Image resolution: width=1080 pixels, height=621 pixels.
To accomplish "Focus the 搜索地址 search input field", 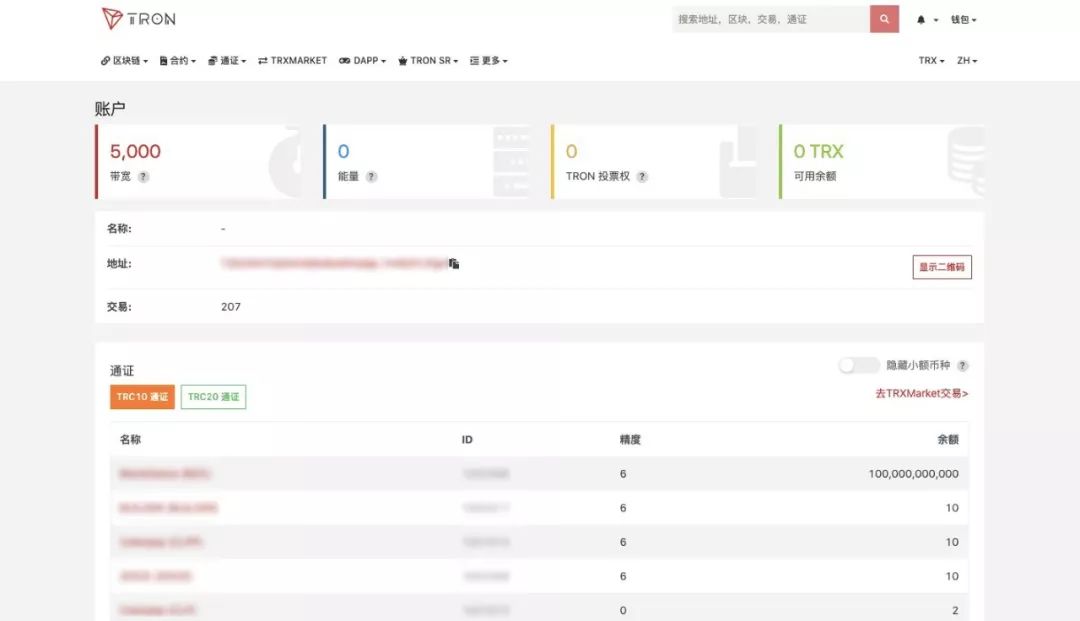I will point(771,19).
